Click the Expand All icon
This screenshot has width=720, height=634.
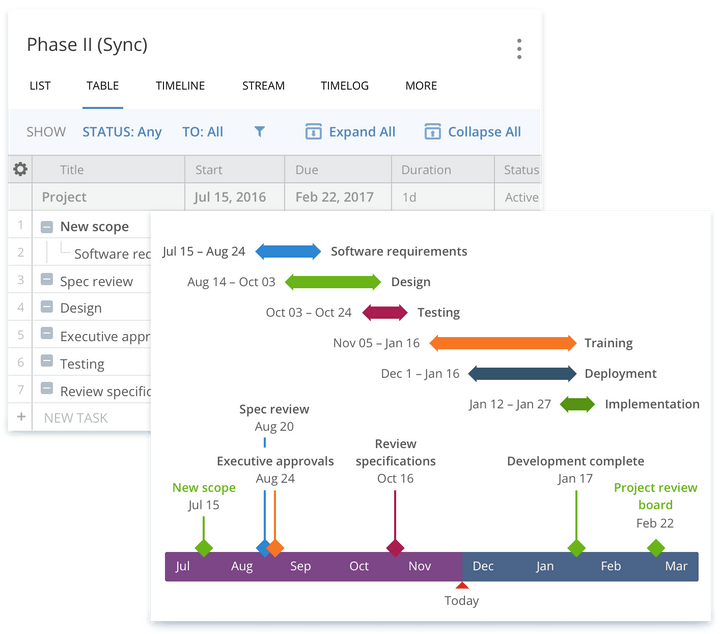(314, 132)
